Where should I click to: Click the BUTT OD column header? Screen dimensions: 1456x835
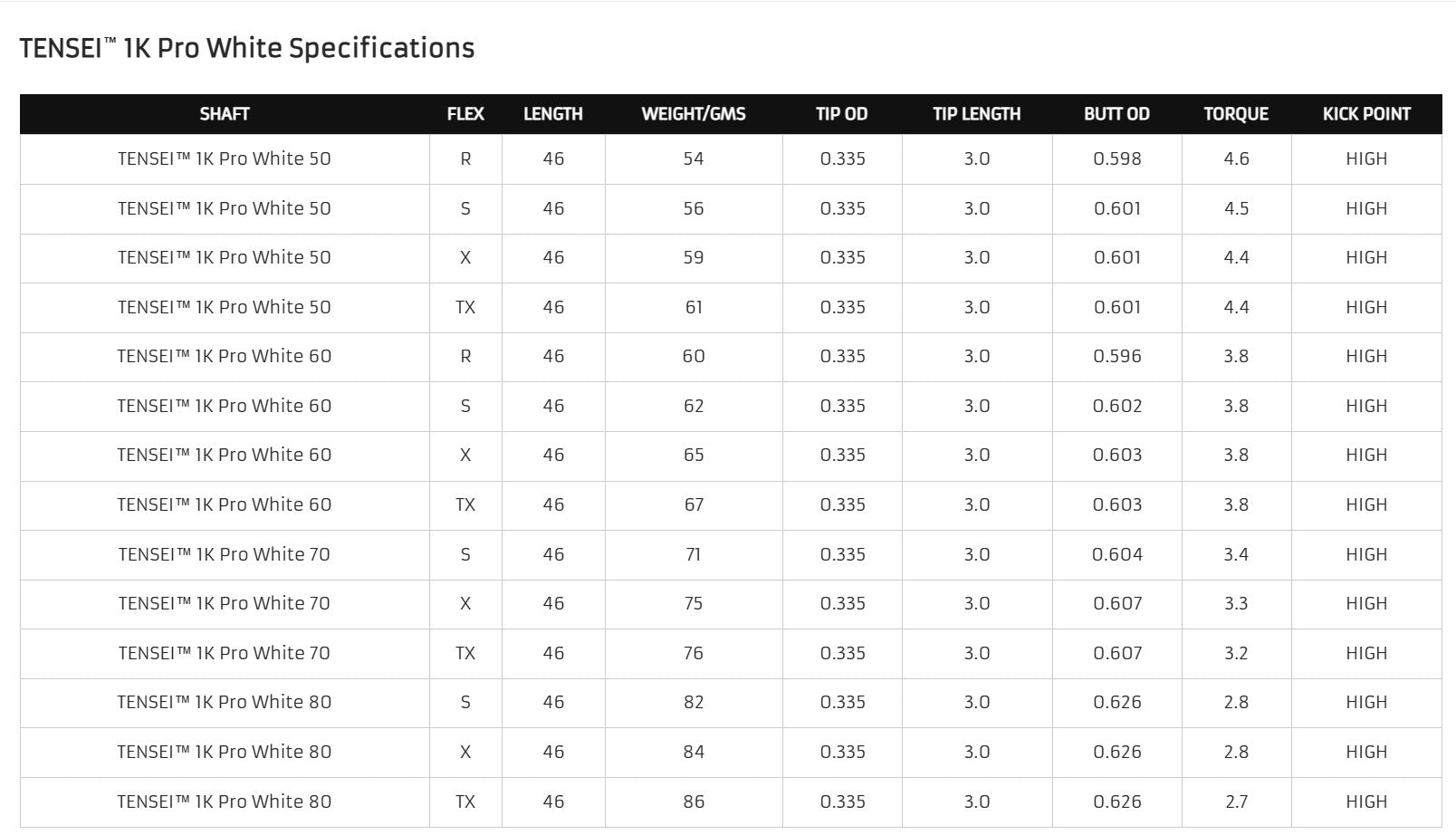pos(1116,114)
